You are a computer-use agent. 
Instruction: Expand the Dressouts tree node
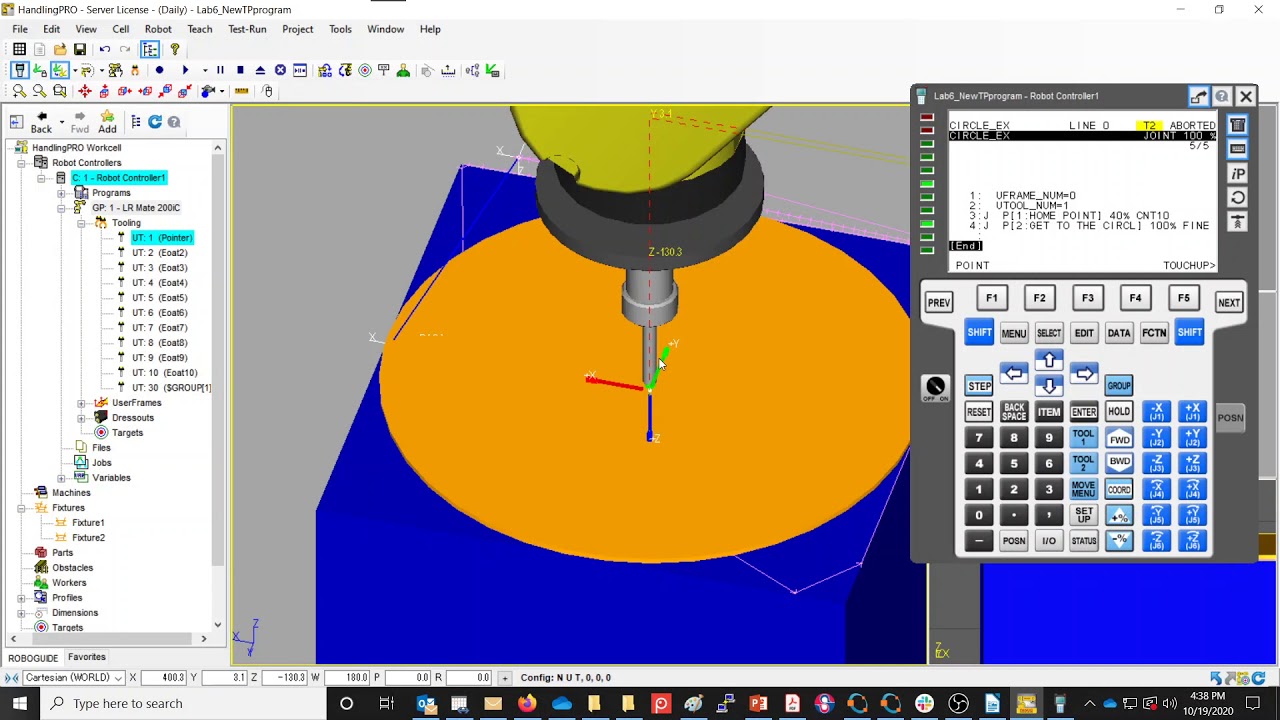click(82, 418)
